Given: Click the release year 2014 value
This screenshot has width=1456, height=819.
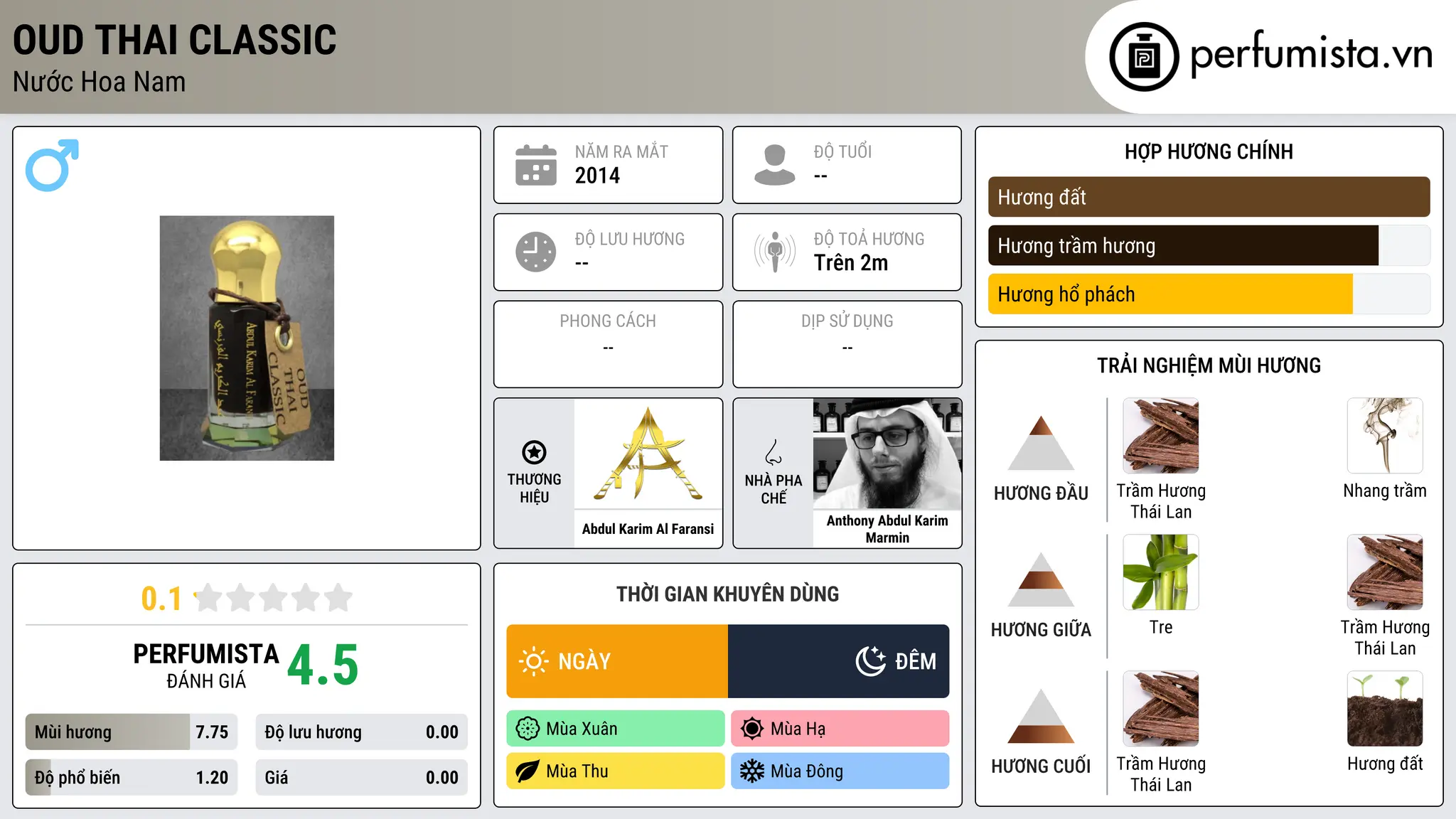Looking at the screenshot, I should click(x=597, y=176).
